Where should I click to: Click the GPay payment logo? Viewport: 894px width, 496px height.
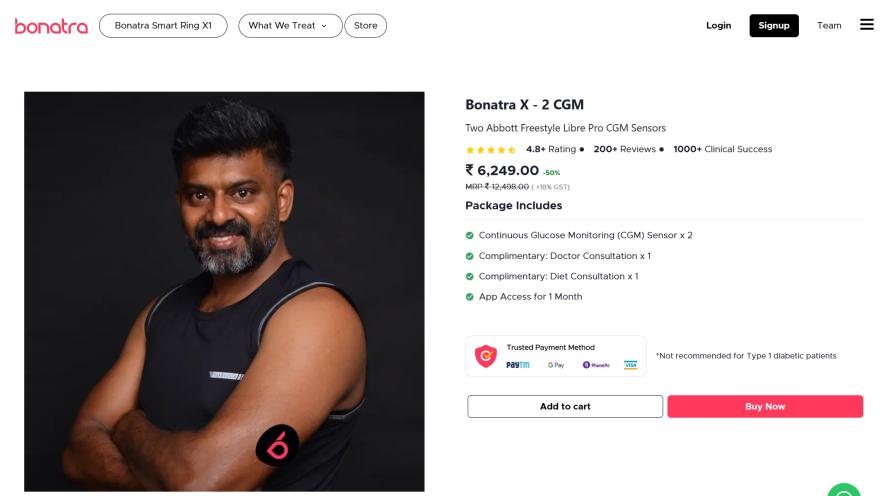click(x=556, y=365)
